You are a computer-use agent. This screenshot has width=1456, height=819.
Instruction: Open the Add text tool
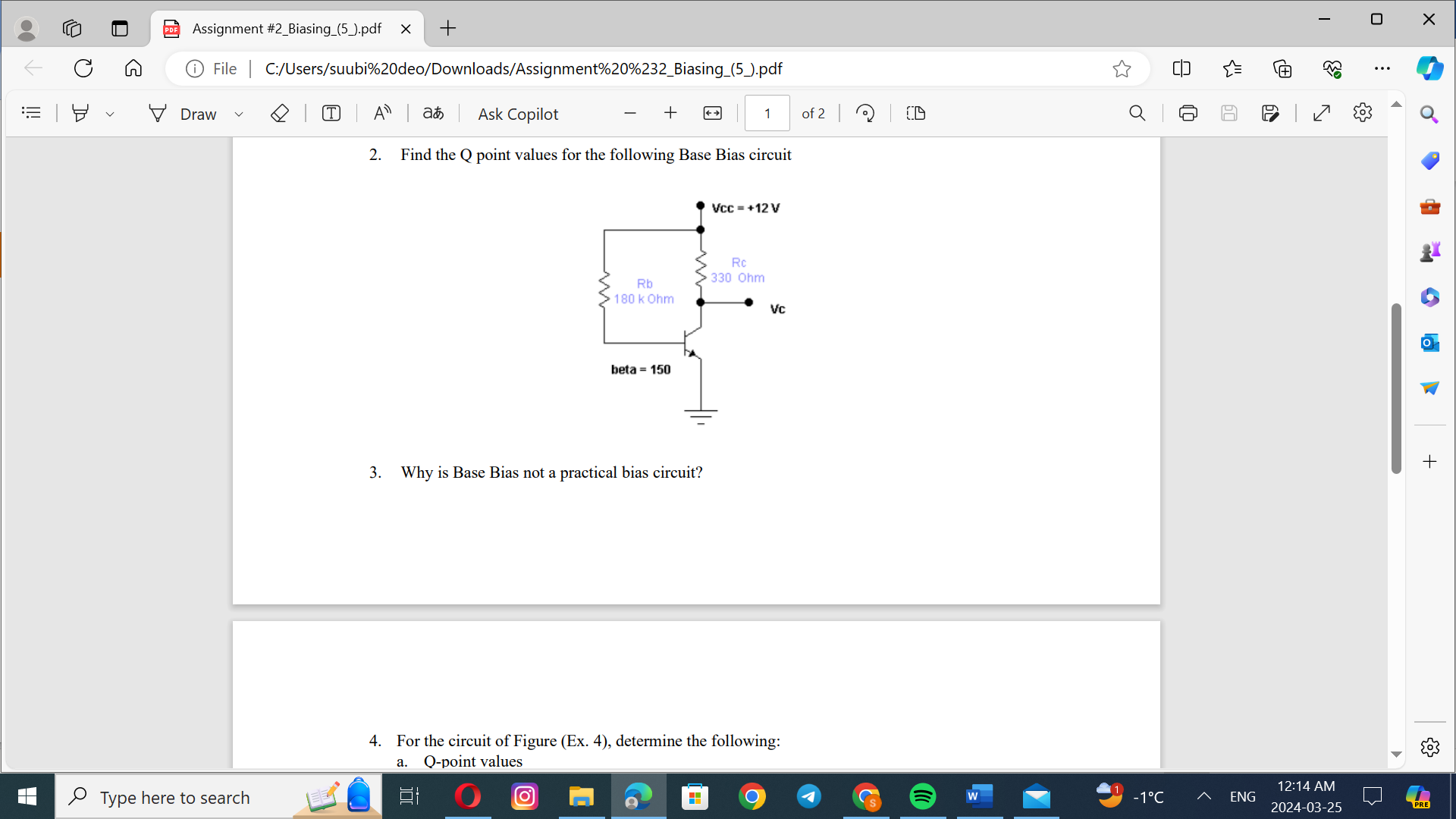pos(331,113)
